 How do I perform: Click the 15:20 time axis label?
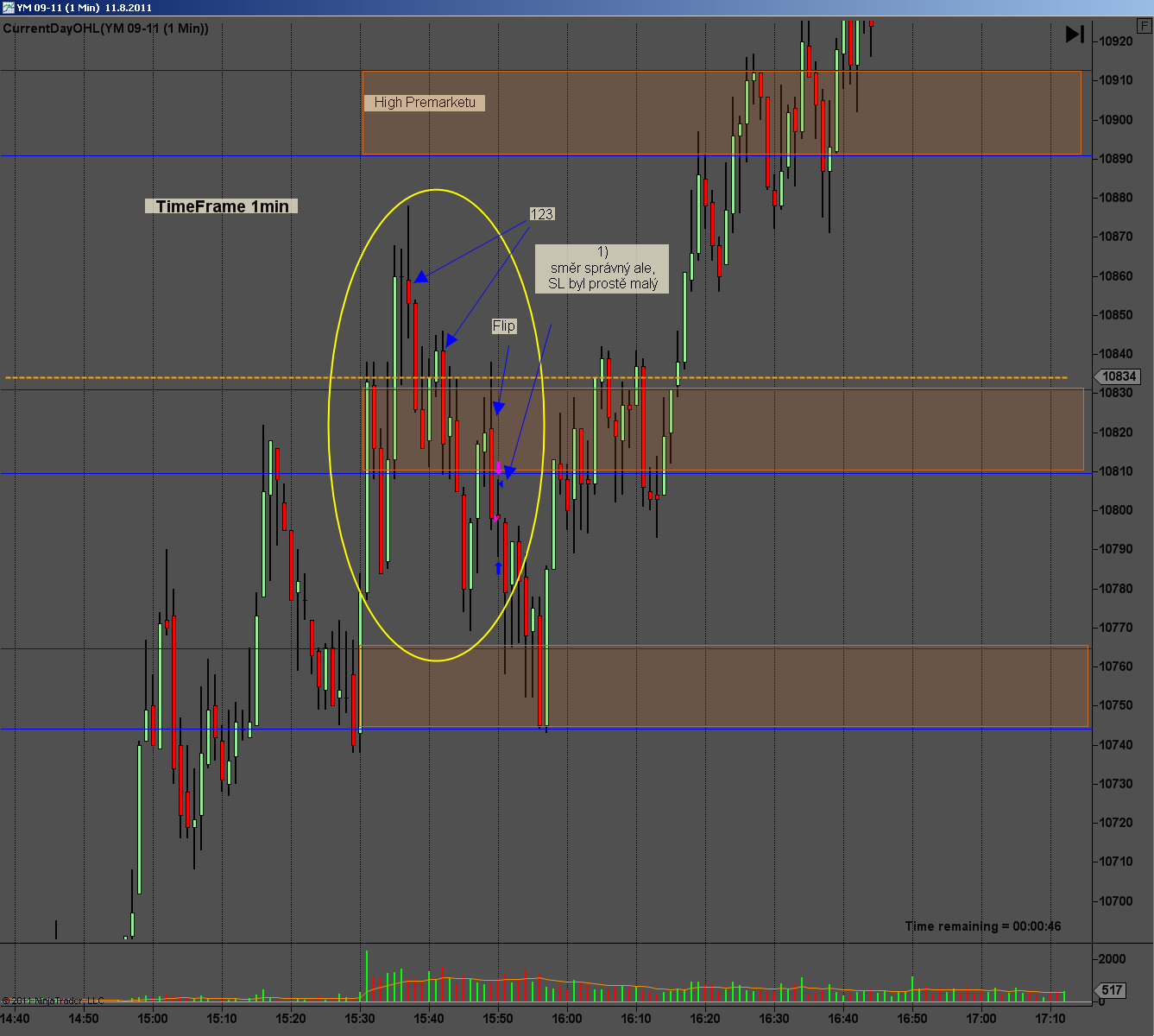pos(291,1019)
